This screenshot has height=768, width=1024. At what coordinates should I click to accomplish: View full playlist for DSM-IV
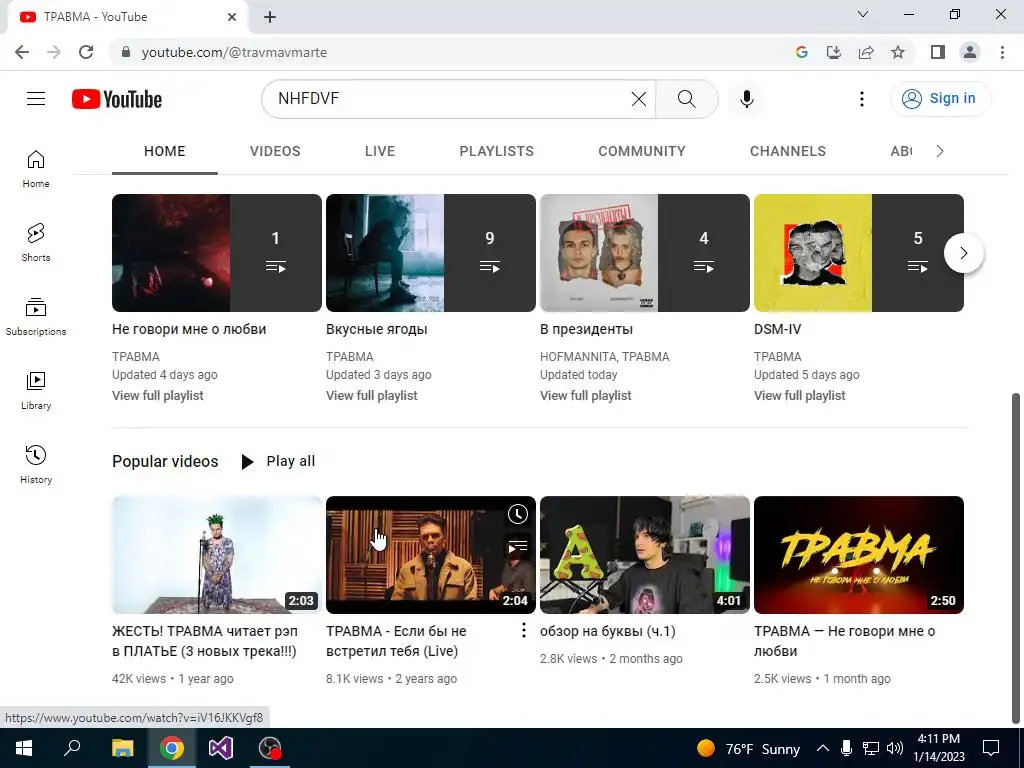tap(800, 396)
